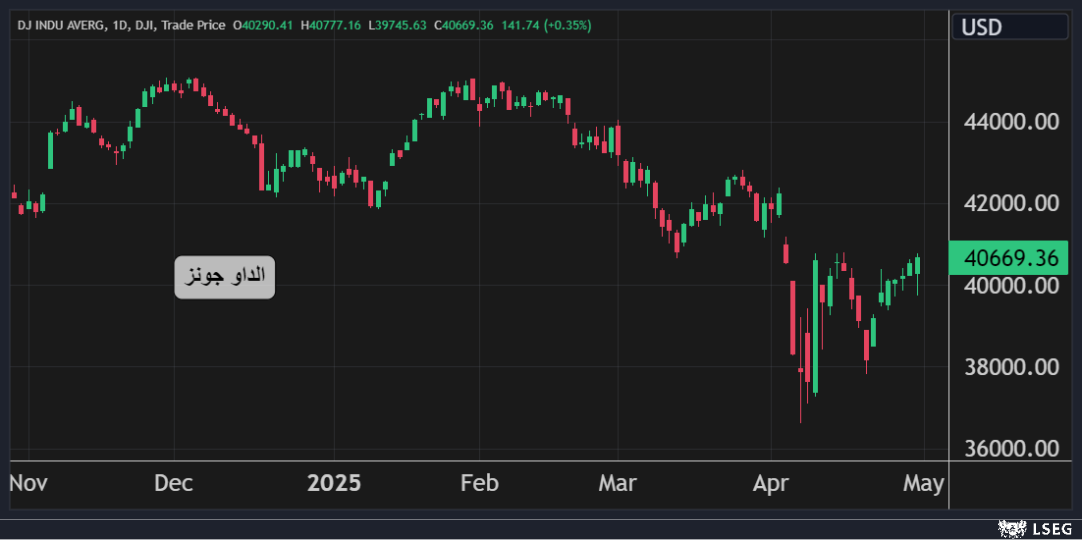Screen dimensions: 1082x540
Task: Select the 1D interval label
Action: [x=122, y=25]
